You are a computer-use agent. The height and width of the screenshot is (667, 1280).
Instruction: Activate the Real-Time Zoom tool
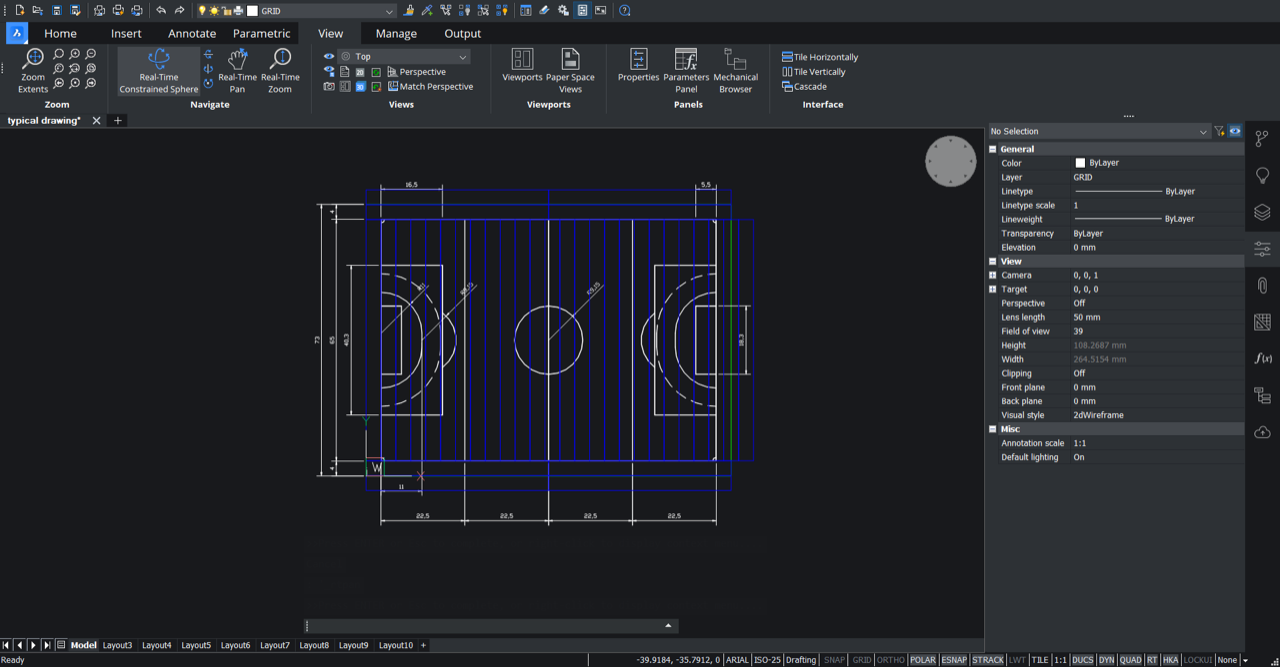pyautogui.click(x=280, y=70)
